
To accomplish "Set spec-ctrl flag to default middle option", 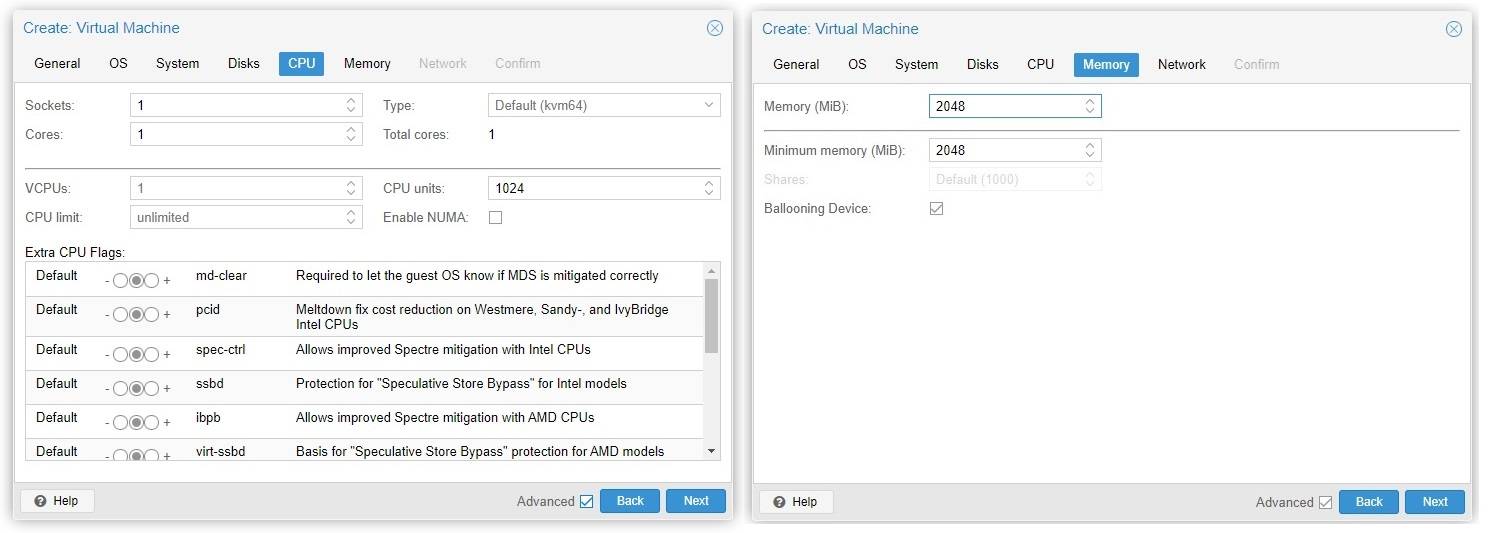I will pos(136,355).
